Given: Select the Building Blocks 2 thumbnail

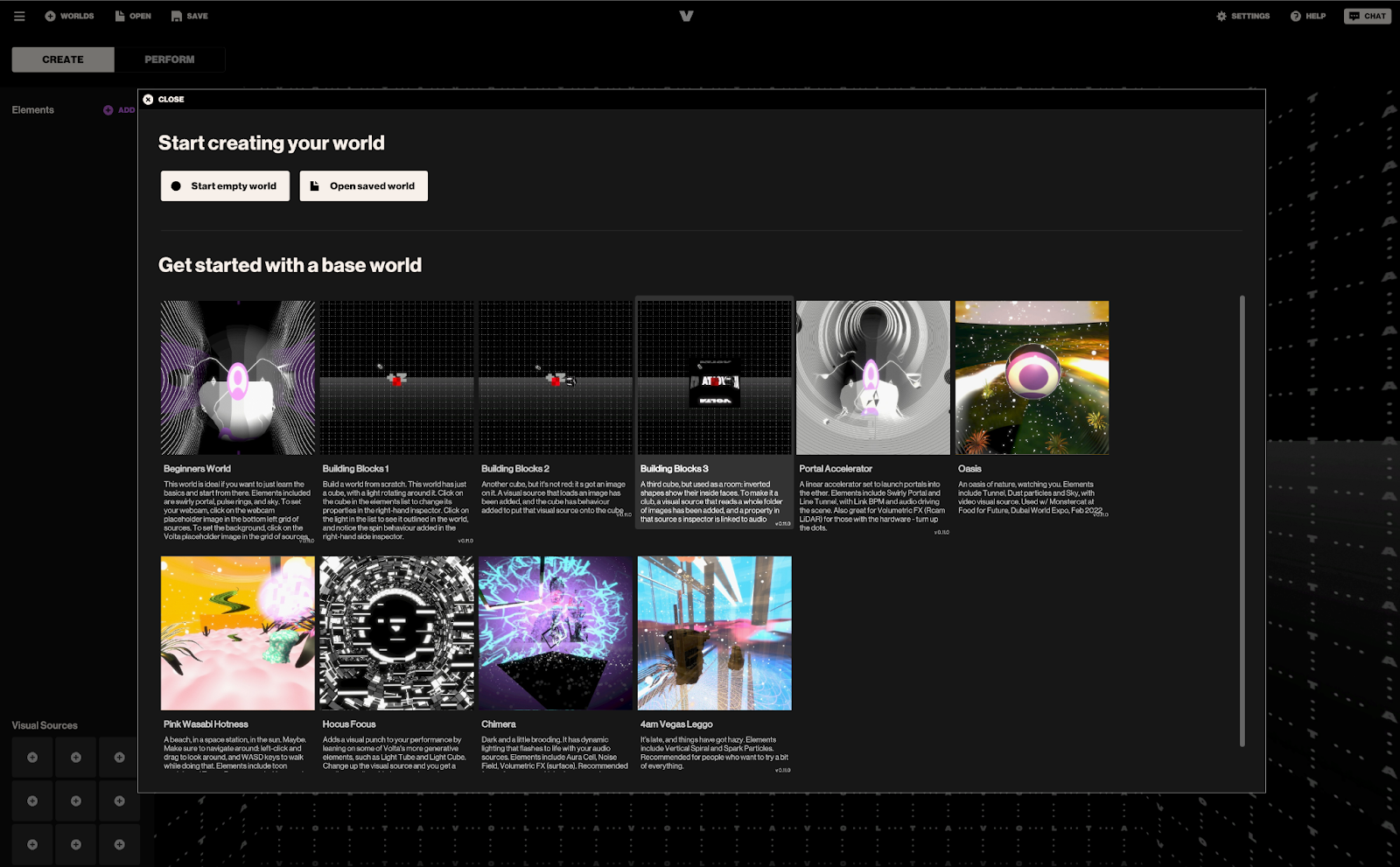Looking at the screenshot, I should coord(556,378).
